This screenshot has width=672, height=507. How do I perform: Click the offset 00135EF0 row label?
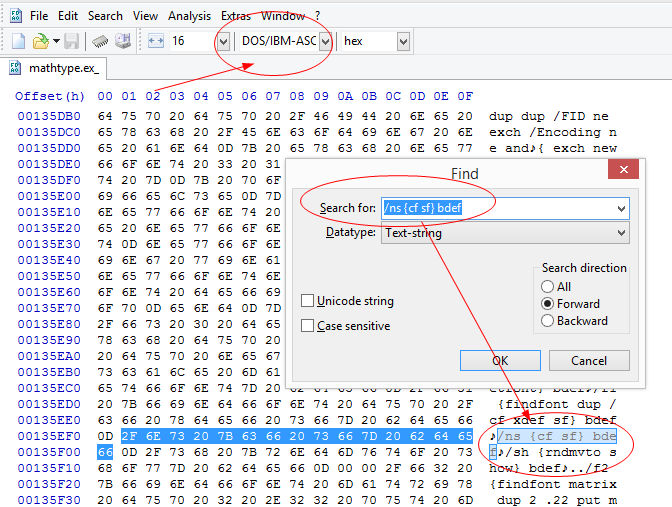49,436
